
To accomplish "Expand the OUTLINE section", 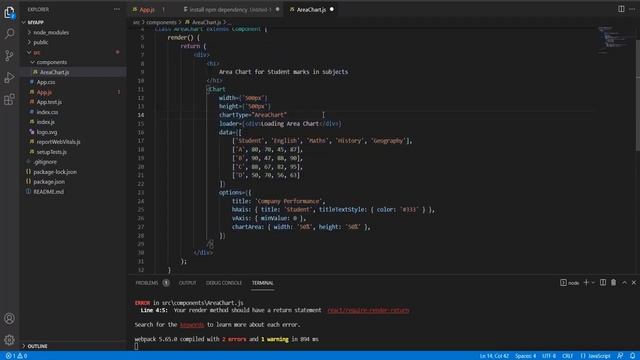I will coord(38,346).
